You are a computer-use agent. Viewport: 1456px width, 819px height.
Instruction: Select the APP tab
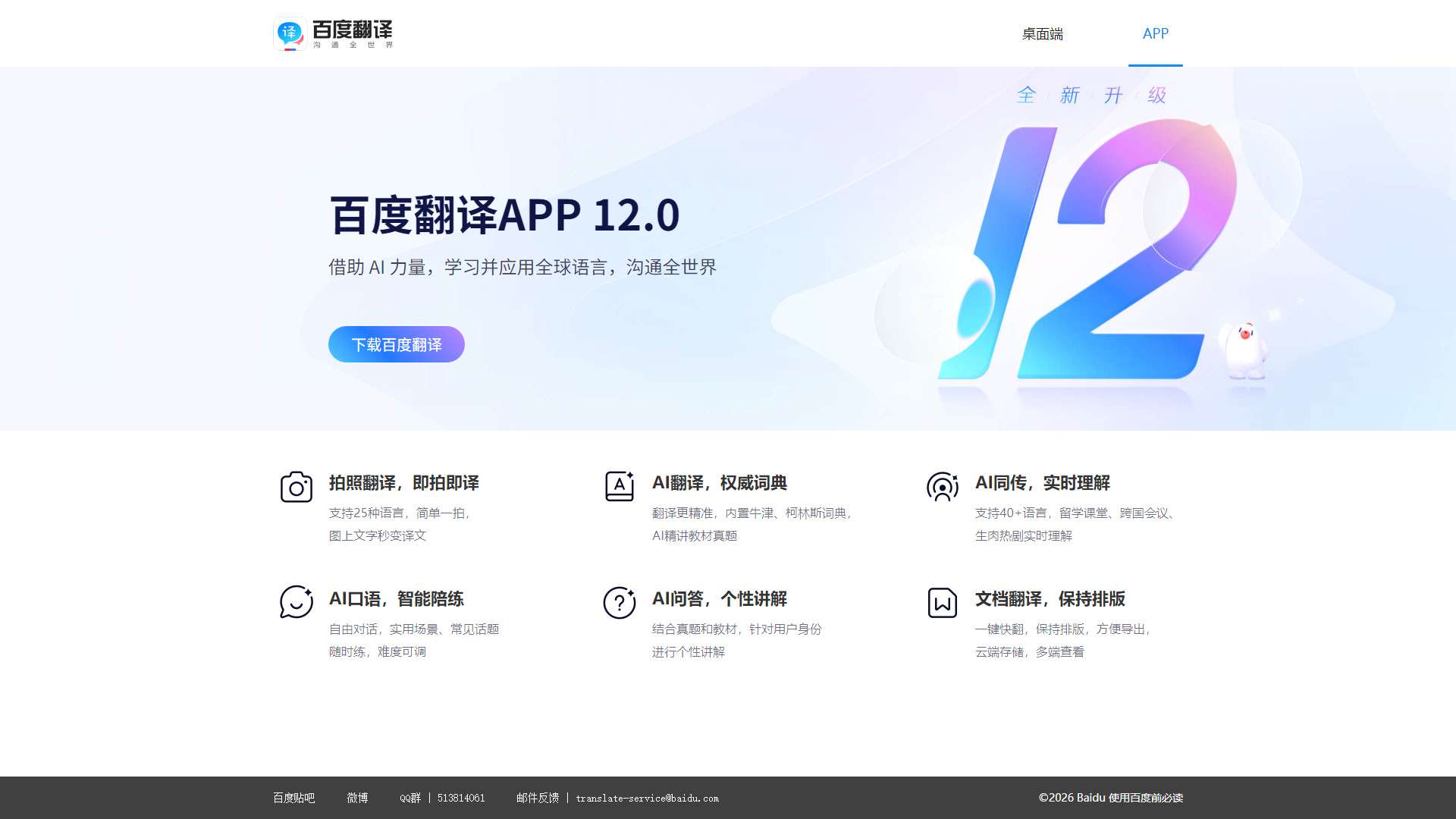click(x=1155, y=33)
